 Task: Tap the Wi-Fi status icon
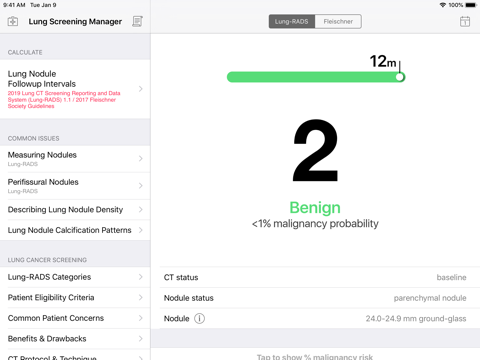[442, 5]
